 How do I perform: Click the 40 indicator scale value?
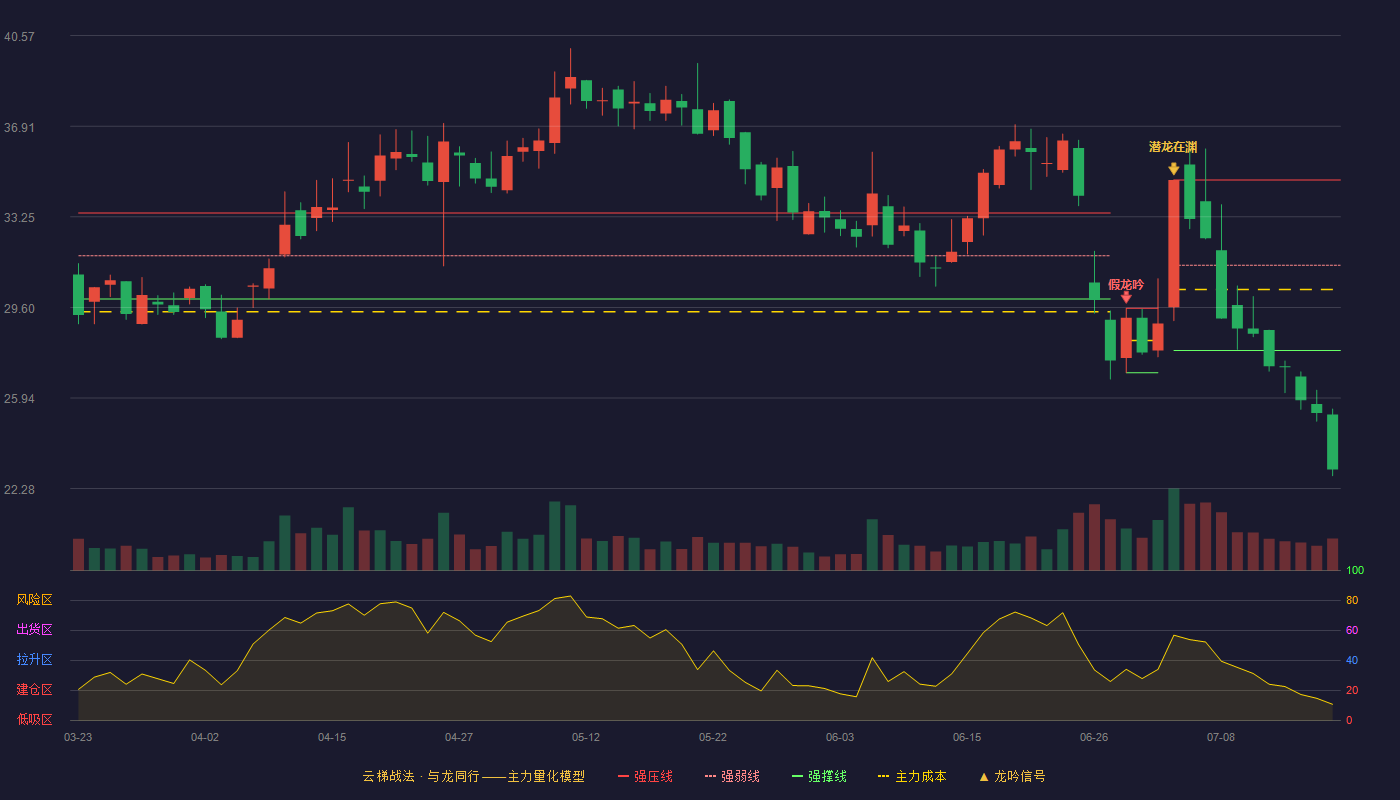click(1352, 661)
